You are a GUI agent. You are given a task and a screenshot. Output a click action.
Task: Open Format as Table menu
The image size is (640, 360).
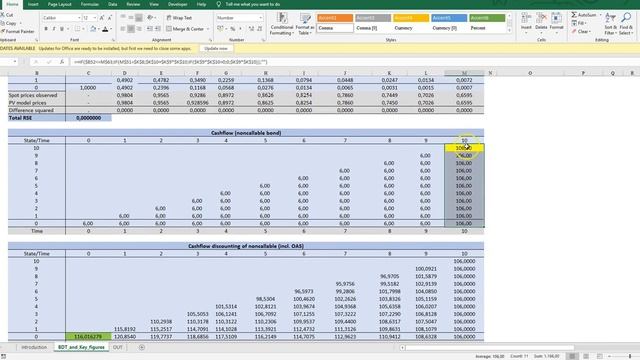305,23
